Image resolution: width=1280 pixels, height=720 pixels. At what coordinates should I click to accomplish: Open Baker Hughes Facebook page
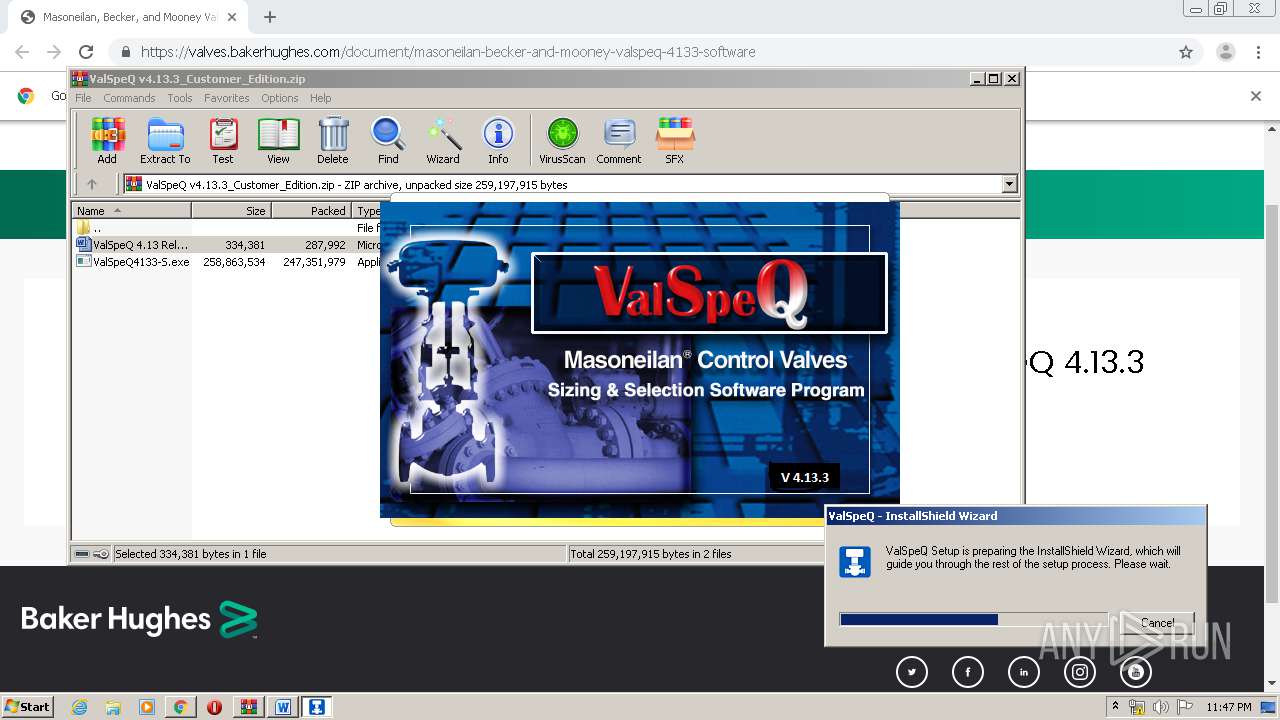coord(968,672)
